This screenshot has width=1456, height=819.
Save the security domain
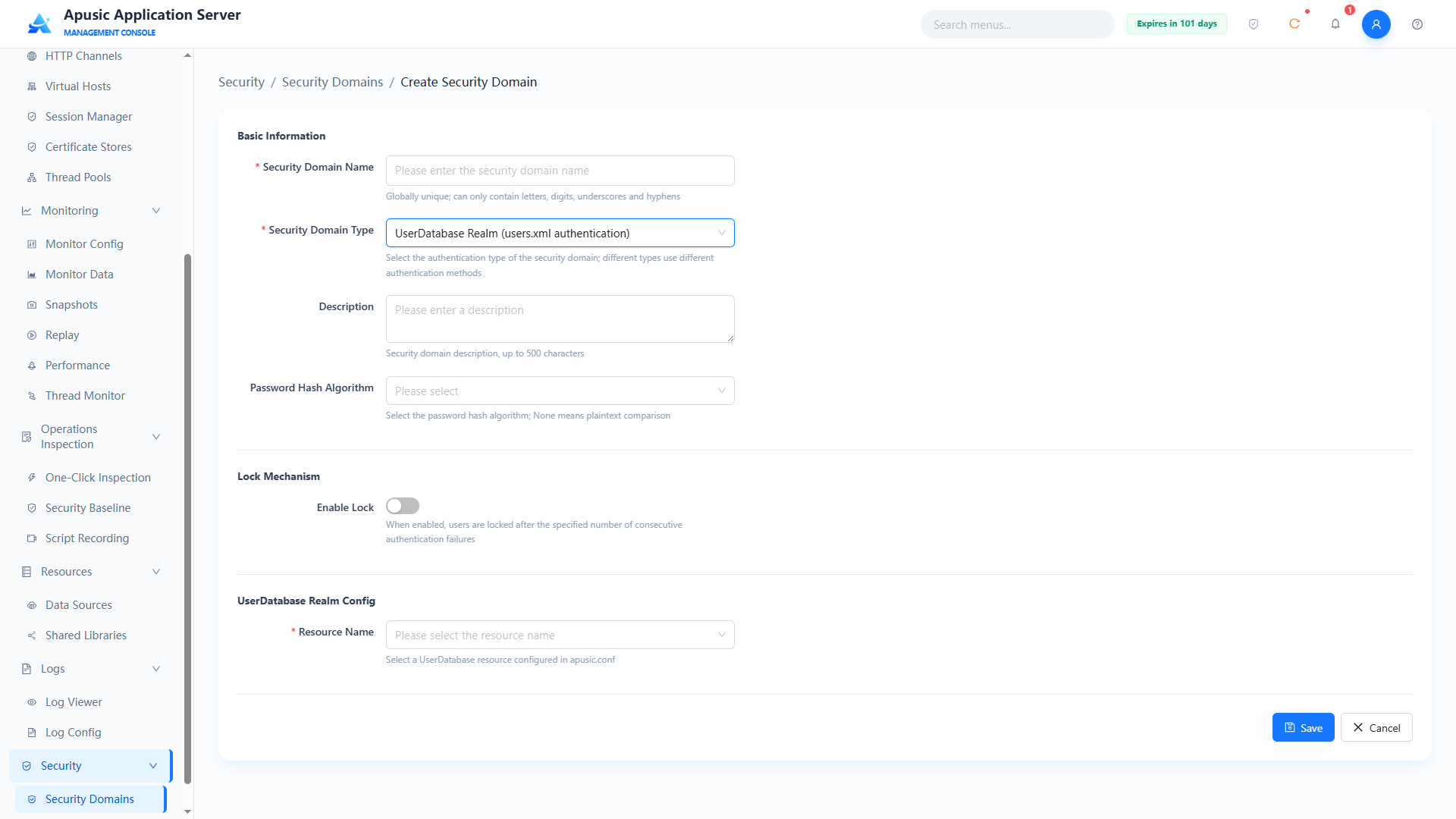point(1303,727)
